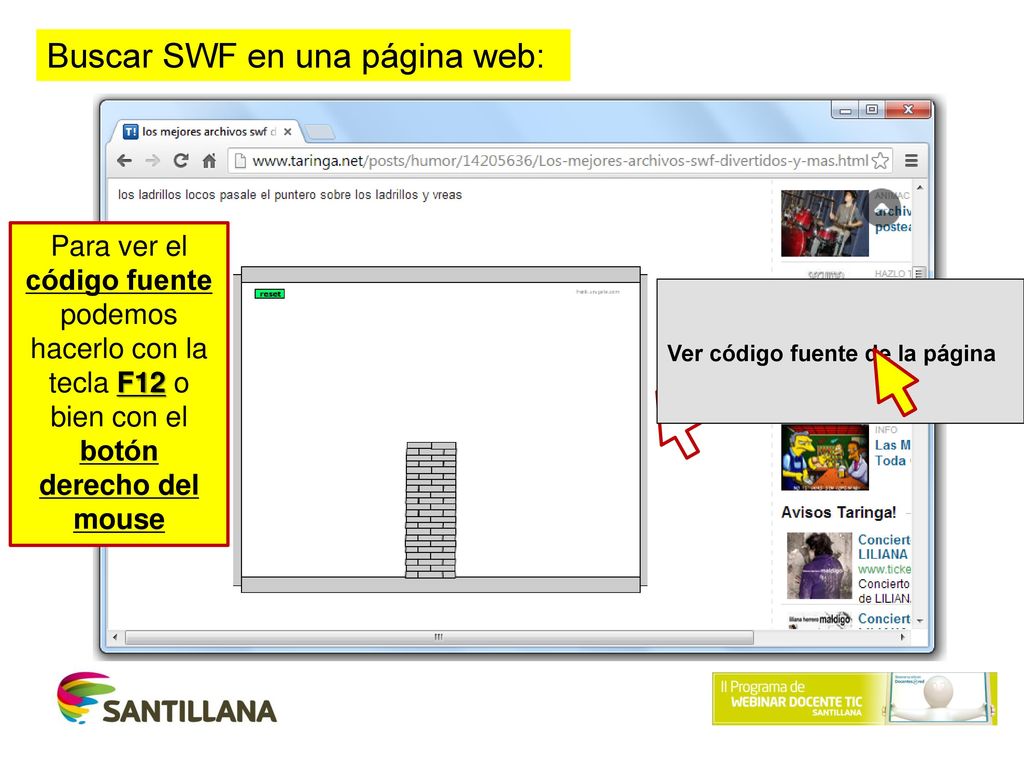This screenshot has height=768, width=1024.
Task: Click the browser back arrow
Action: [x=124, y=161]
